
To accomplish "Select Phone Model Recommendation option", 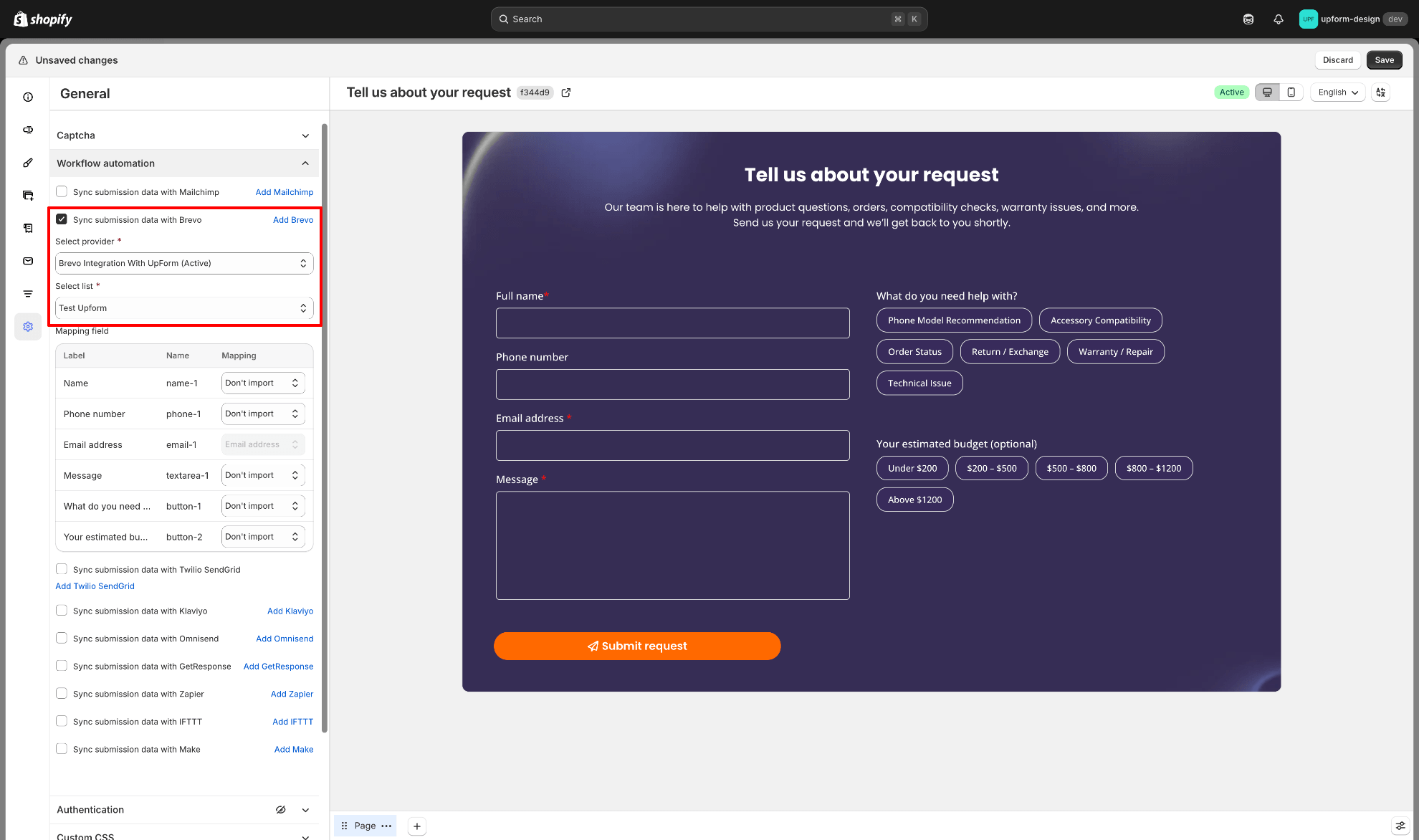I will 954,320.
